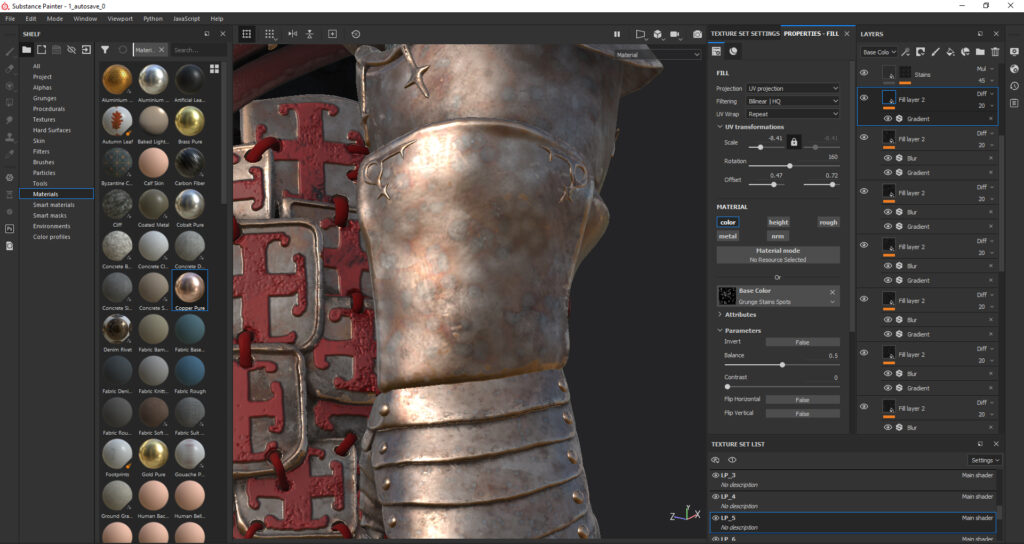The width and height of the screenshot is (1024, 544).
Task: Toggle the height material channel button
Action: pos(778,222)
